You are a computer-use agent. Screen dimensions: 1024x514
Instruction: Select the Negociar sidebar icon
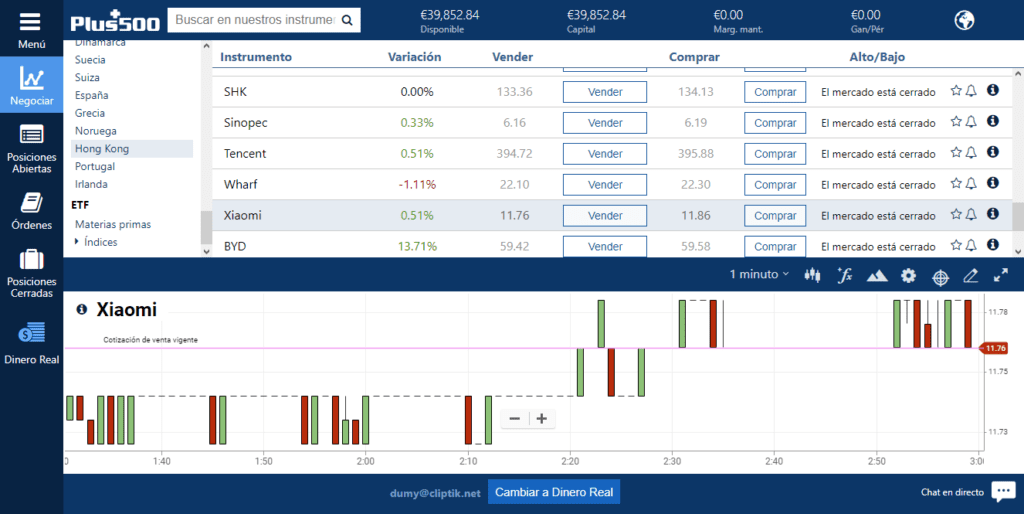click(x=31, y=78)
